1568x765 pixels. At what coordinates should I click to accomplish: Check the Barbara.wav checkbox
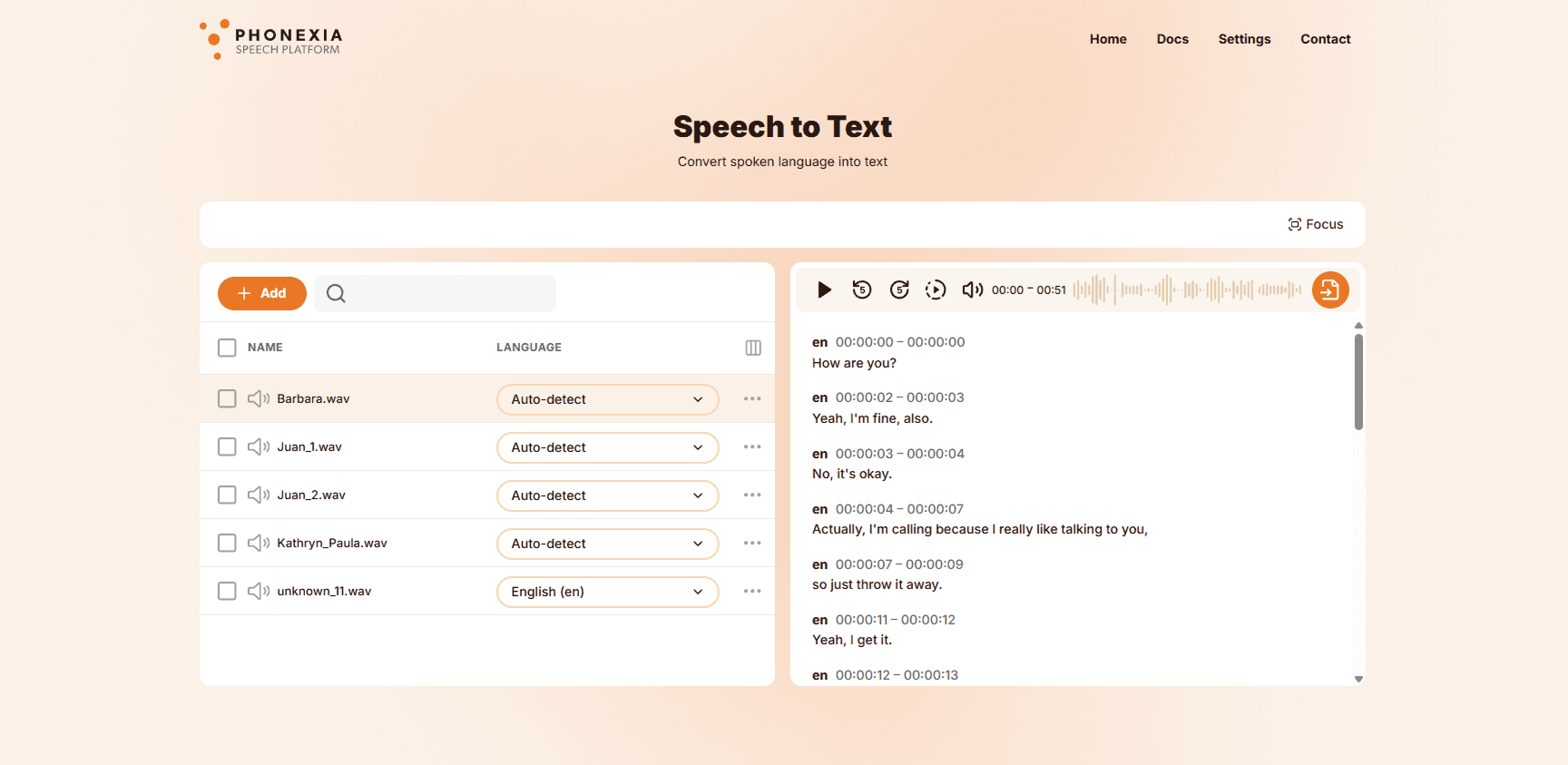coord(227,398)
